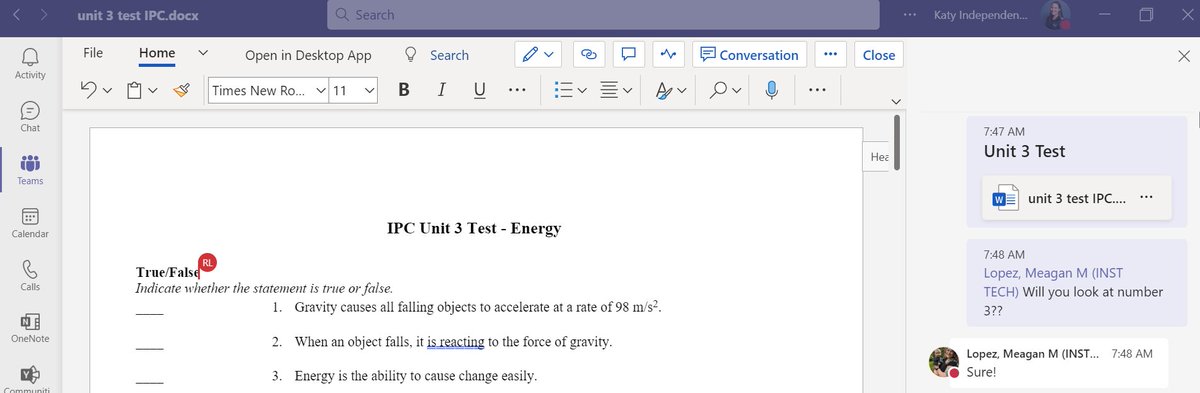Image resolution: width=1200 pixels, height=393 pixels.
Task: Select the Teams icon in sidebar
Action: pyautogui.click(x=30, y=170)
